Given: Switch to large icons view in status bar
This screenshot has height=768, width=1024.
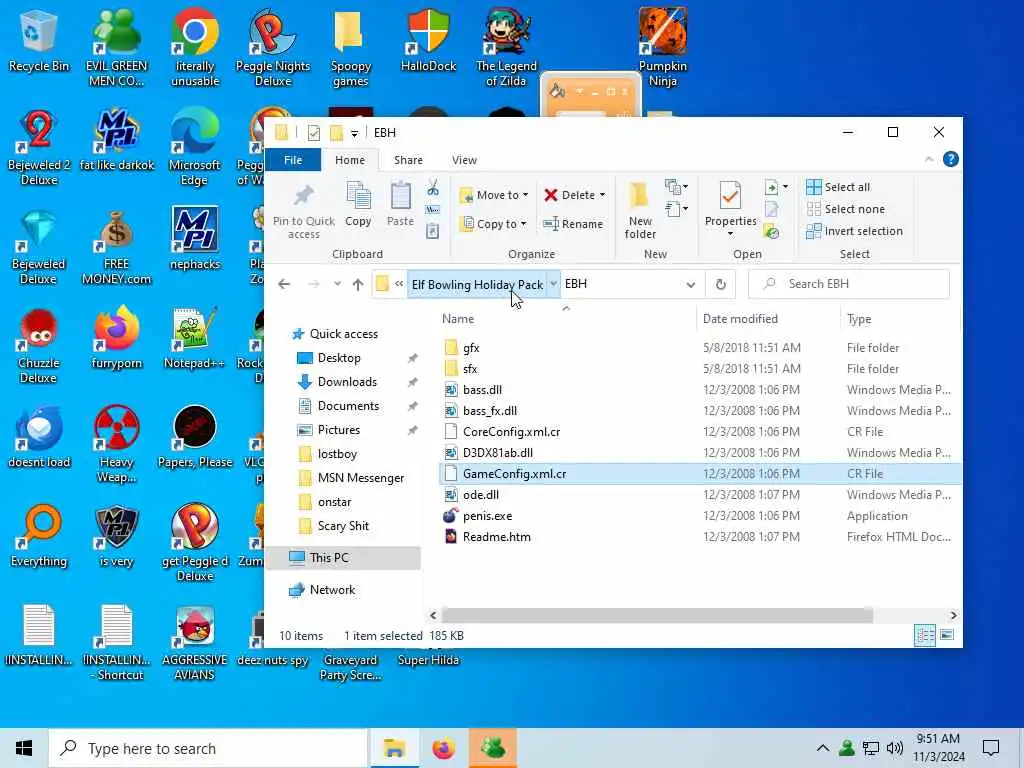Looking at the screenshot, I should pos(947,635).
